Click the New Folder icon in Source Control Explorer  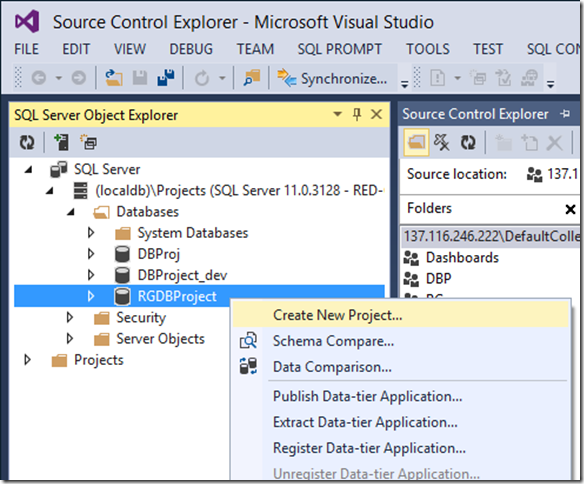tap(503, 142)
